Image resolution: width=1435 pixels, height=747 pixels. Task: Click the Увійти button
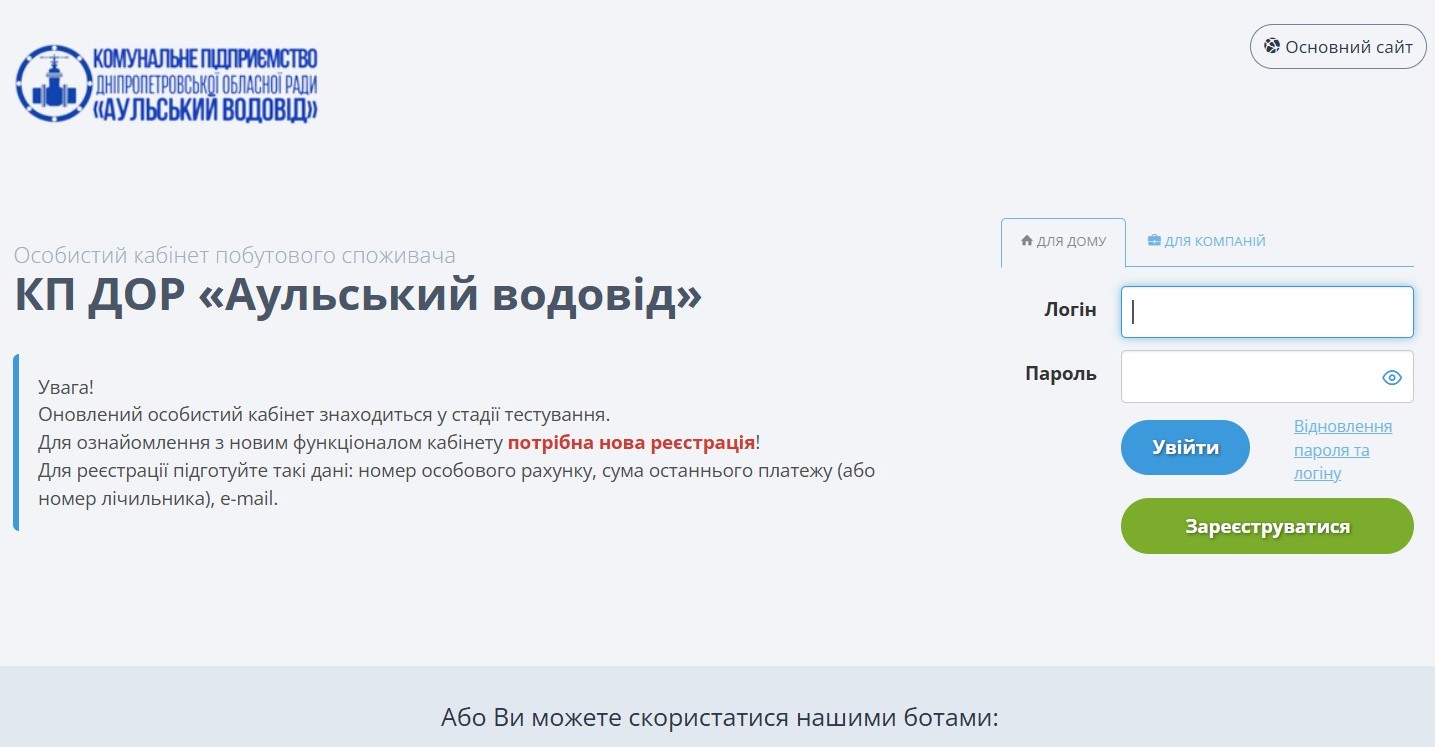pos(1185,447)
